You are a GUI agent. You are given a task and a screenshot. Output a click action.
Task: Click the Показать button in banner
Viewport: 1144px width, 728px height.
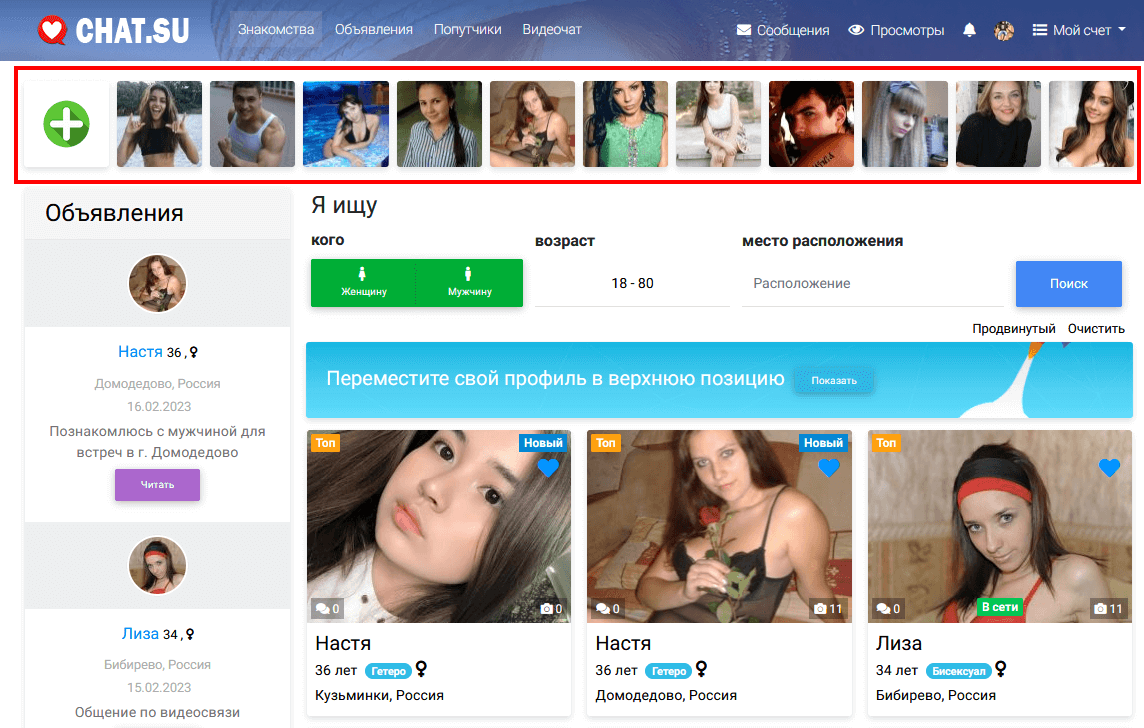click(833, 381)
